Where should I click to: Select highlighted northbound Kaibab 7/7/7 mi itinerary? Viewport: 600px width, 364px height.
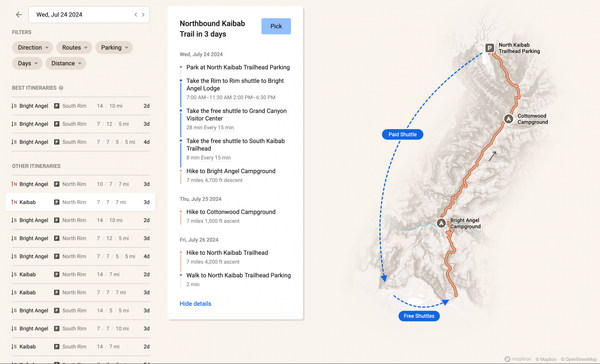(x=81, y=202)
